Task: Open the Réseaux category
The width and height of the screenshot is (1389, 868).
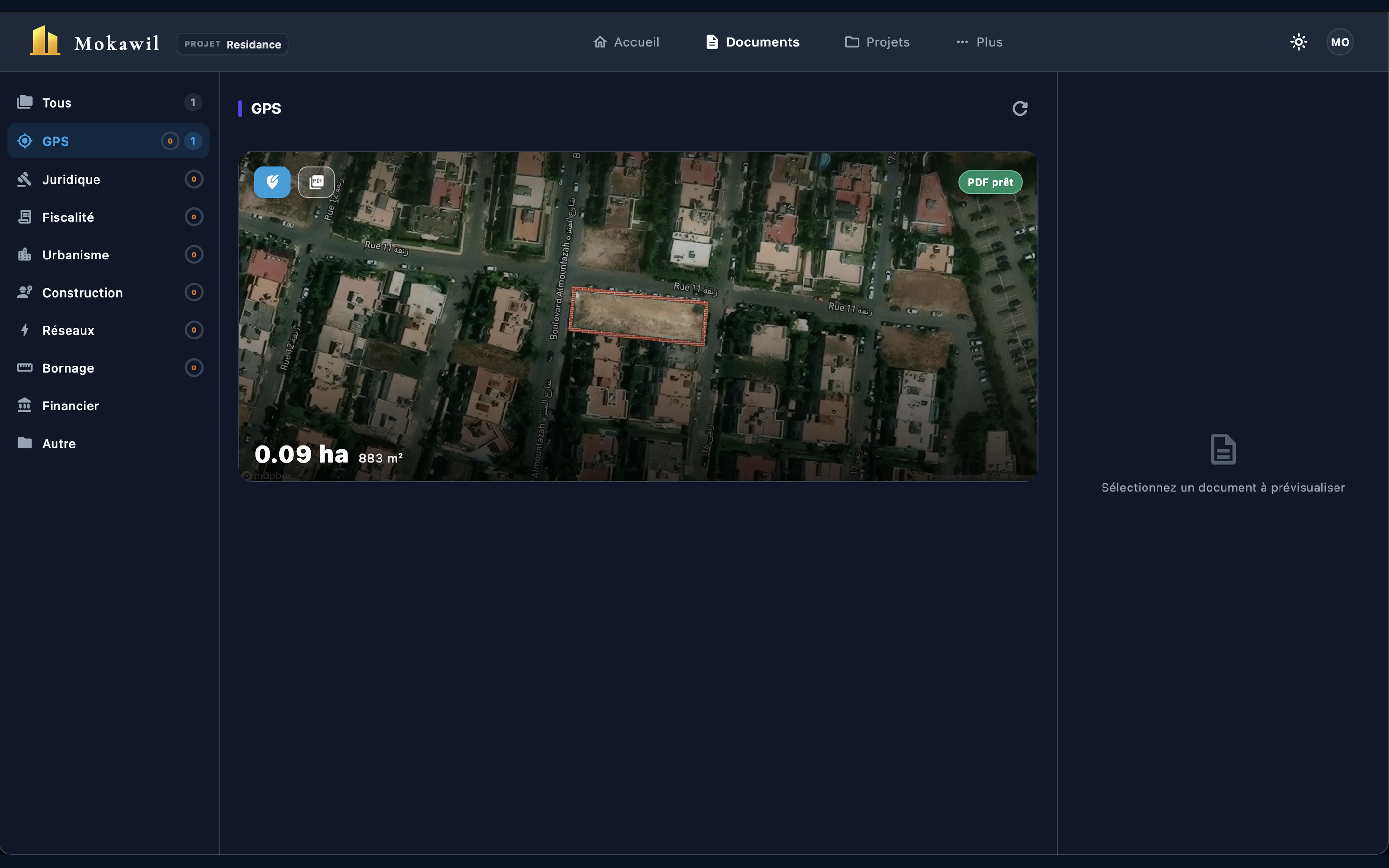Action: [109, 330]
